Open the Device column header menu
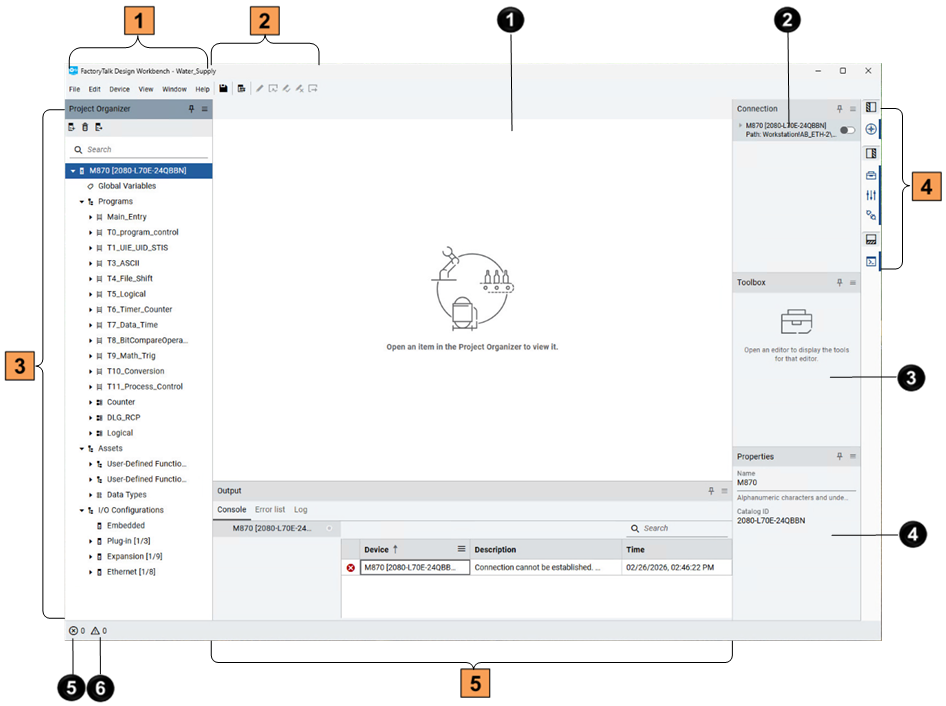The image size is (946, 706). tap(462, 549)
